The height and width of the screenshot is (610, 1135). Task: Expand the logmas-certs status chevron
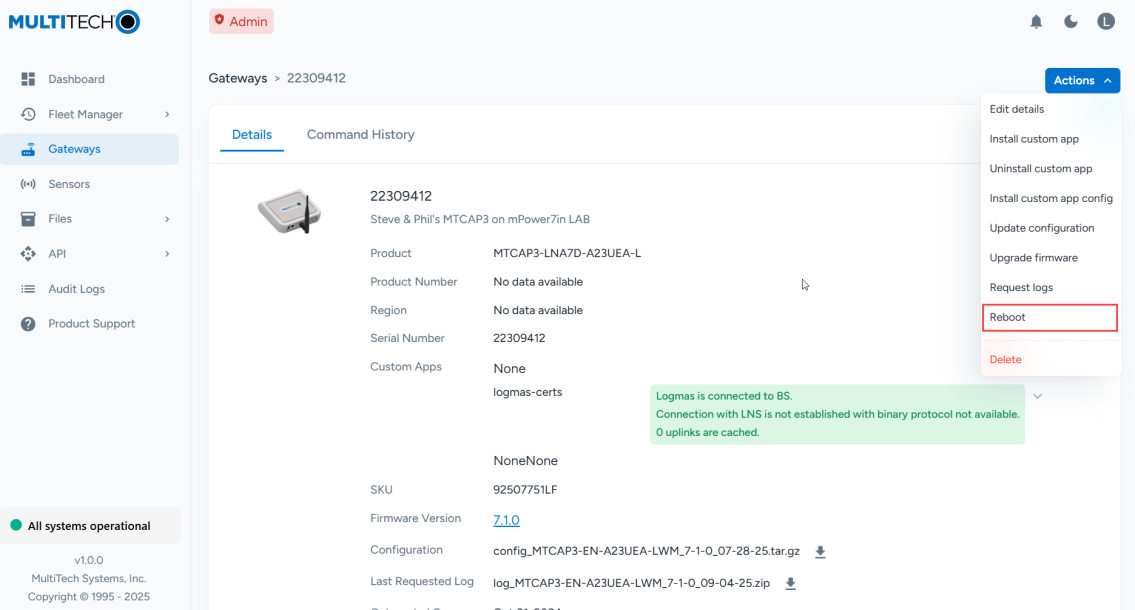[1037, 397]
